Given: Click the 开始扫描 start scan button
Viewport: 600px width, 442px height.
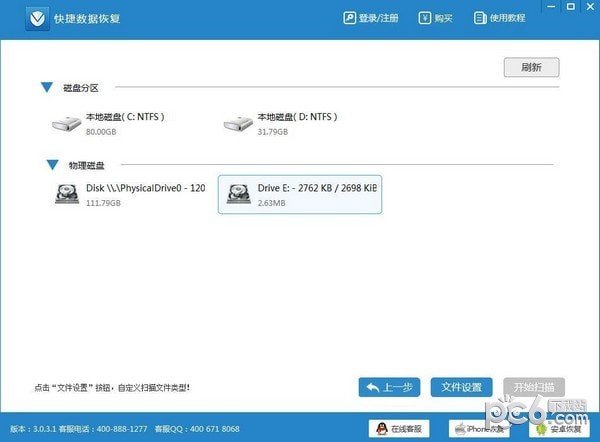Looking at the screenshot, I should tap(533, 387).
